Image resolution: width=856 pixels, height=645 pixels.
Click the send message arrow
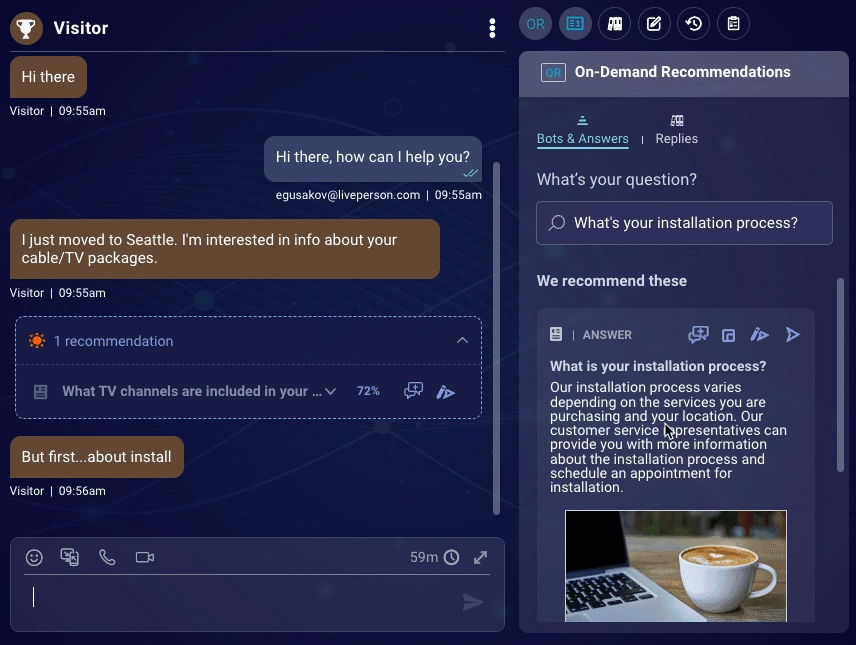pos(473,602)
